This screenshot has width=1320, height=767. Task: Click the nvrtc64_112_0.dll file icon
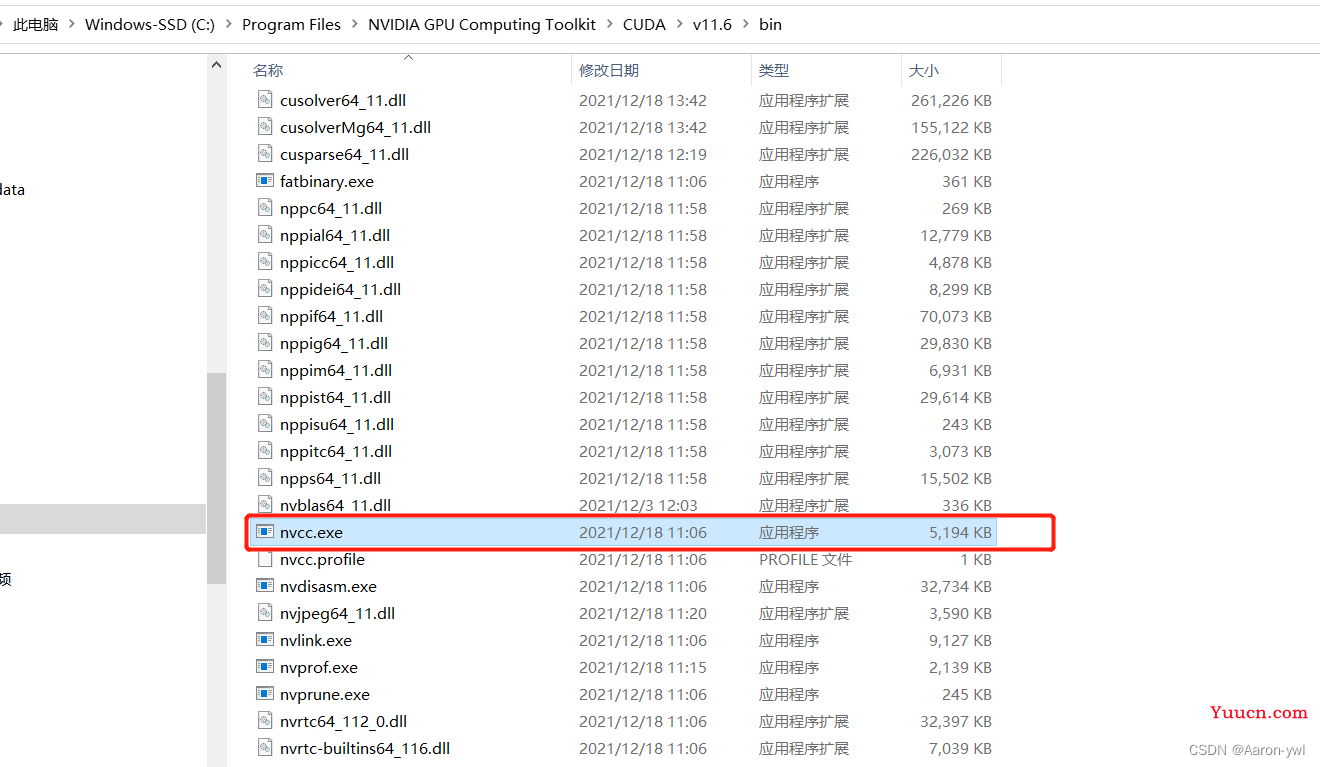coord(265,721)
